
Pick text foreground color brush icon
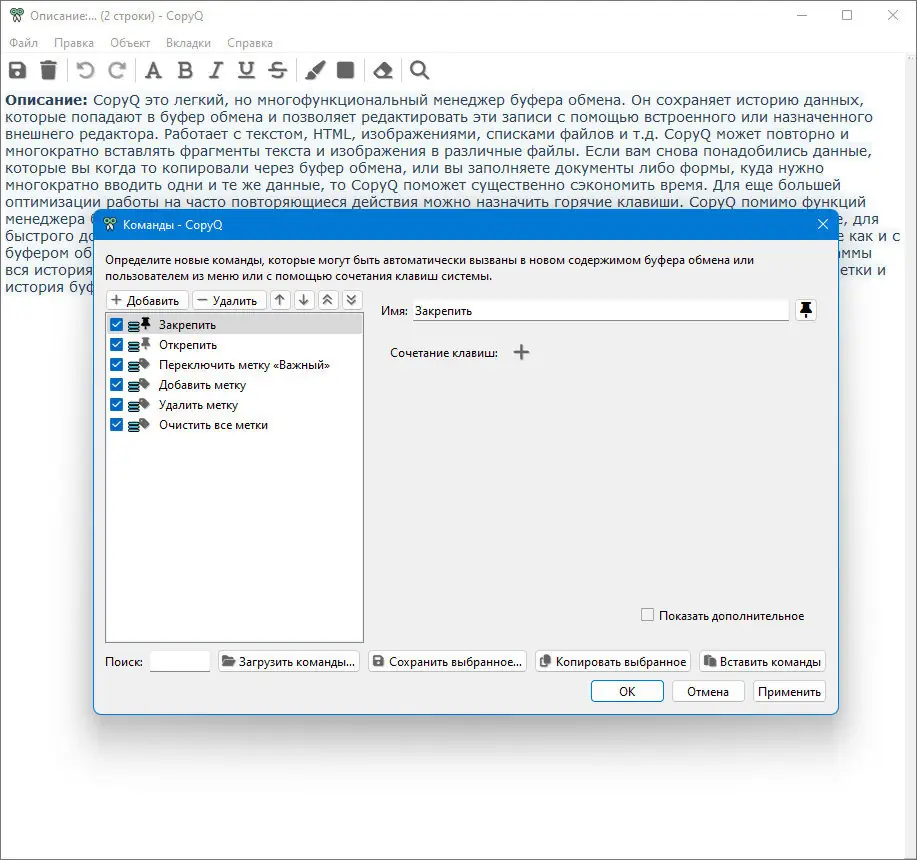click(315, 70)
